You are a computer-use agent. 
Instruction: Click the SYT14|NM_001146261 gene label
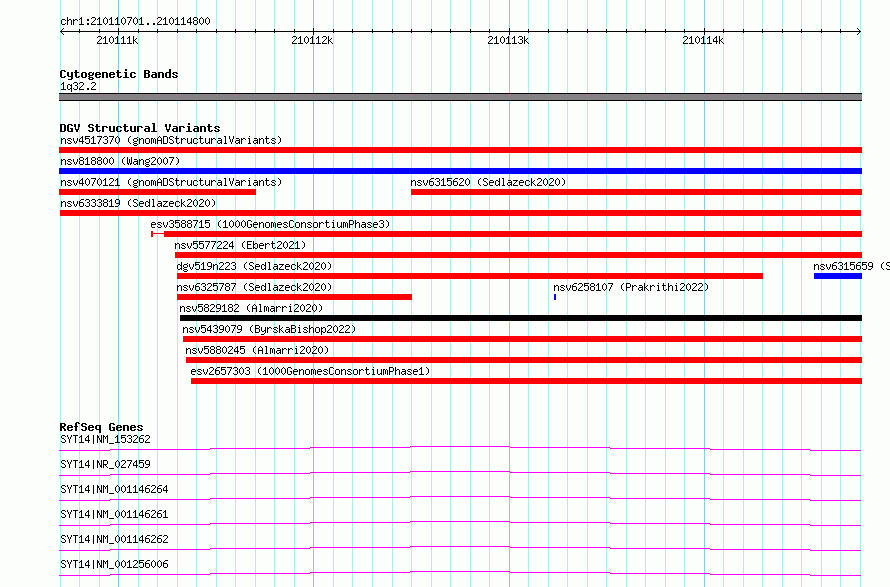(x=114, y=514)
